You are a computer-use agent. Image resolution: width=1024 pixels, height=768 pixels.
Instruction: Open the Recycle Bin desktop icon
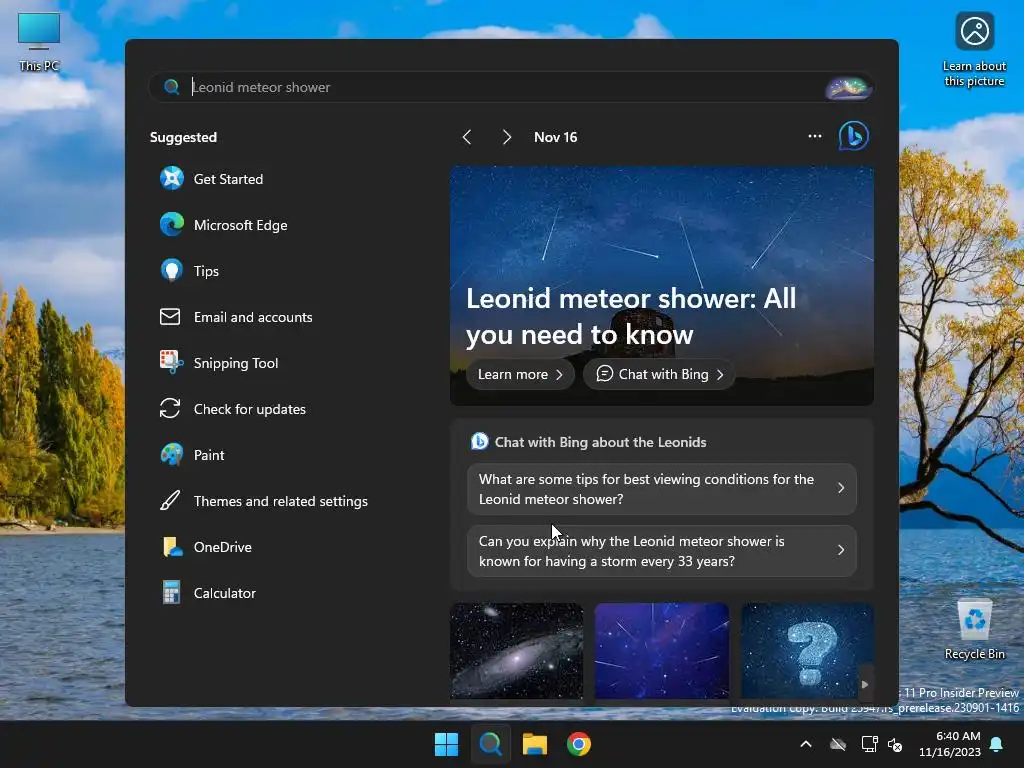974,629
